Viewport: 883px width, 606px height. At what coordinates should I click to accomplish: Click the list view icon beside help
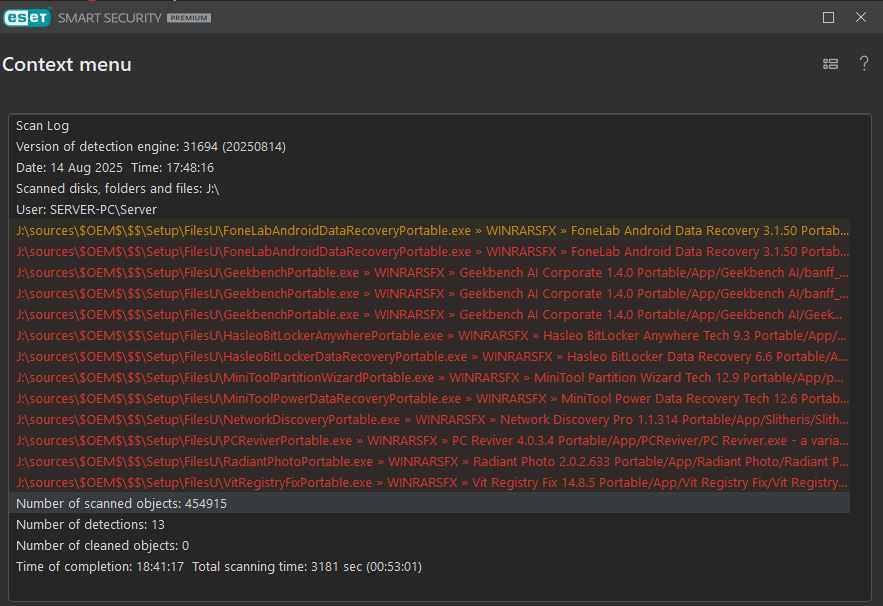(x=830, y=64)
